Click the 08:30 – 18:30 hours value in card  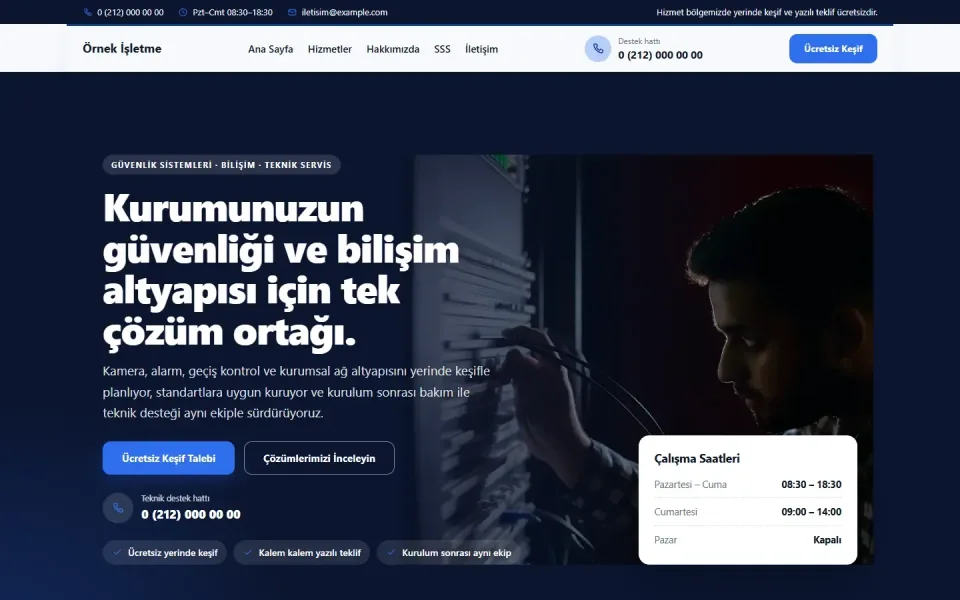(811, 484)
